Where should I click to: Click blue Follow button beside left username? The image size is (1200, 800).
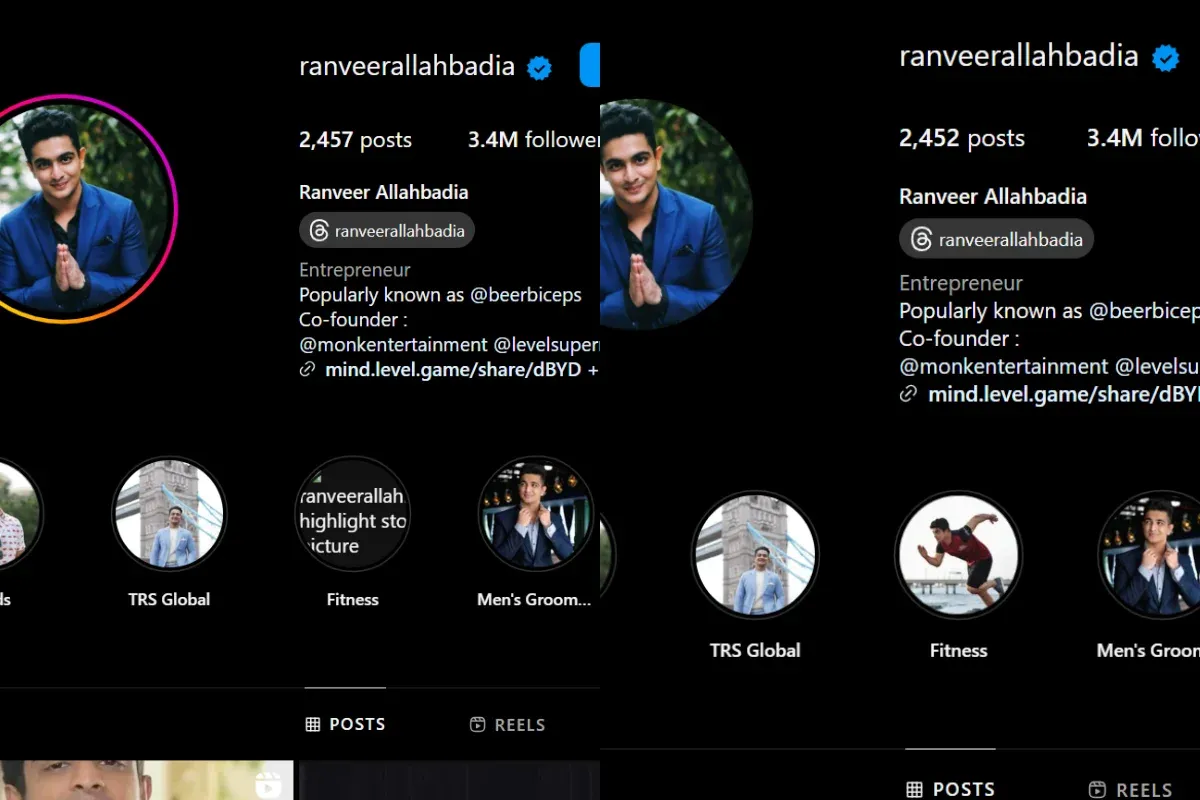coord(590,66)
